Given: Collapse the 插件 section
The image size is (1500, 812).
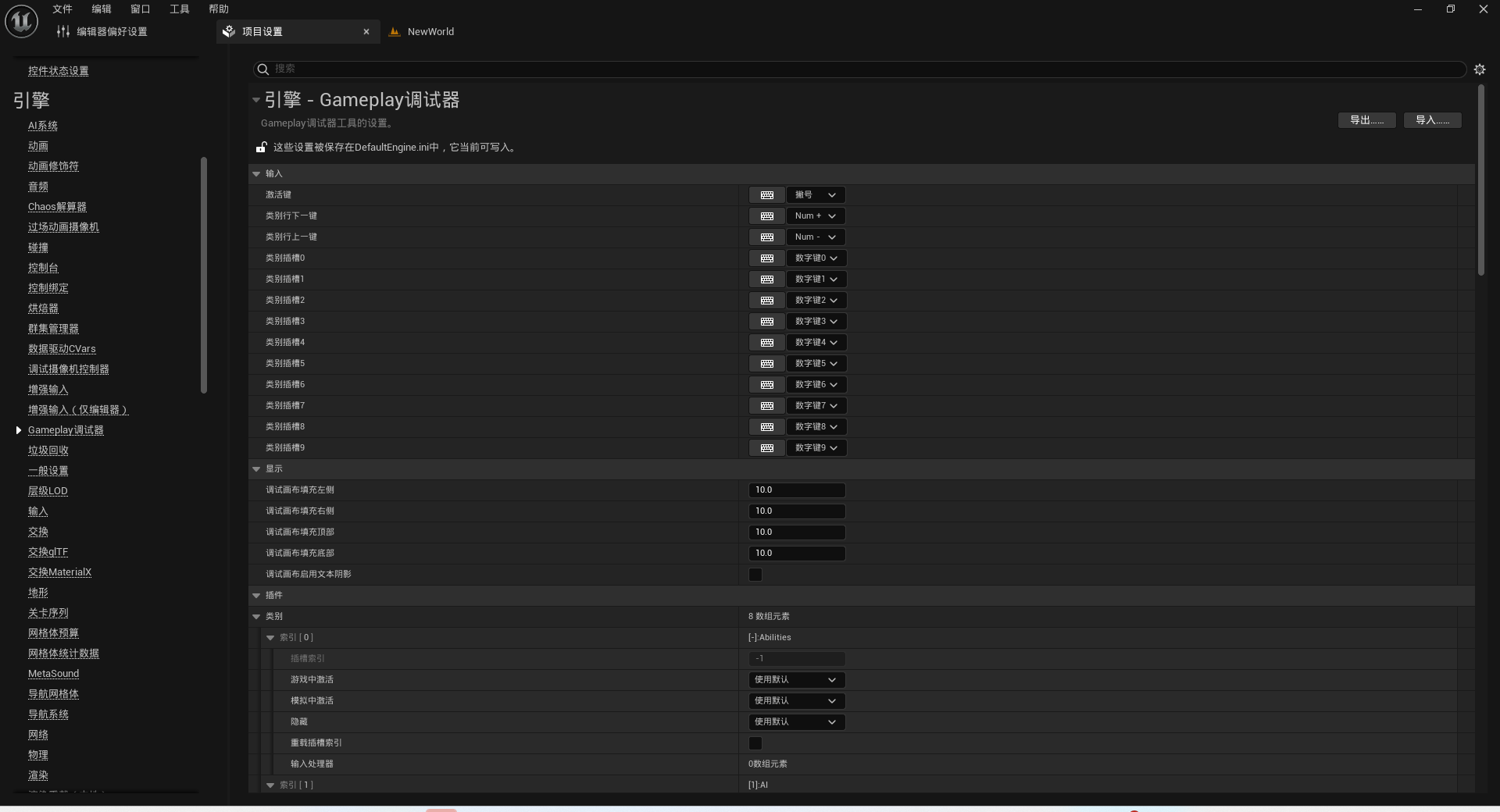Looking at the screenshot, I should coord(256,596).
